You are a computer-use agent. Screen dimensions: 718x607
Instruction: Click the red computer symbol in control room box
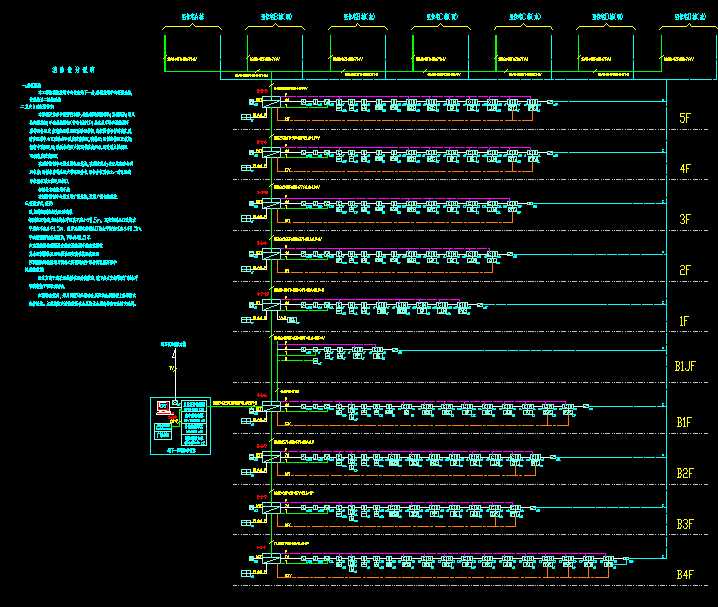(163, 407)
